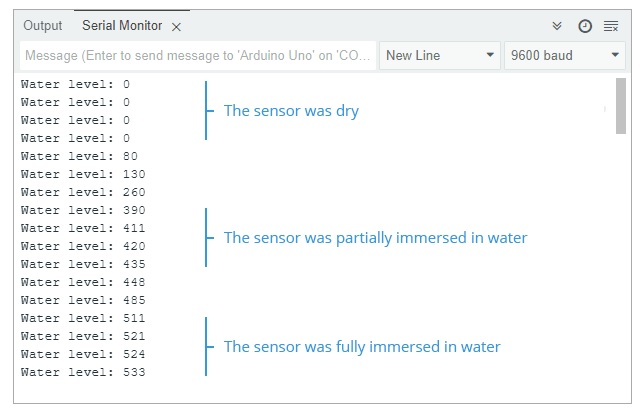The width and height of the screenshot is (644, 417).
Task: Click the "fully immersed in water" annotation
Action: pyautogui.click(x=362, y=347)
